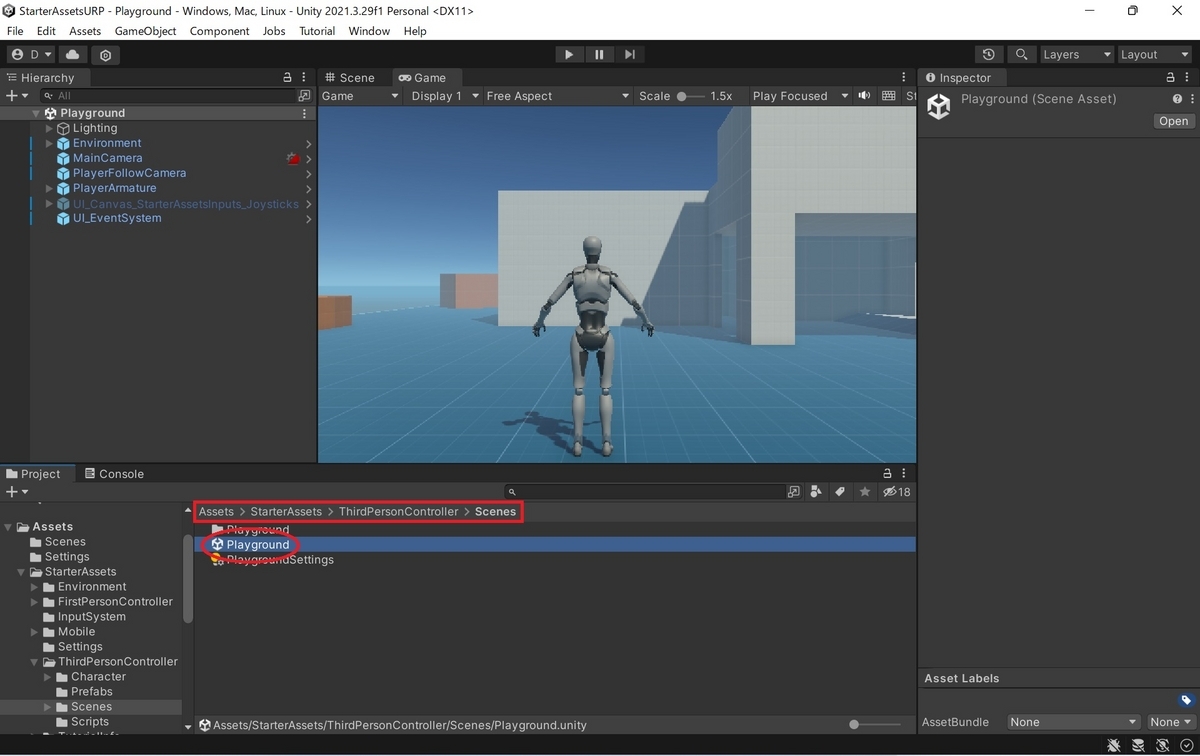Mute Game view audio

click(x=864, y=96)
